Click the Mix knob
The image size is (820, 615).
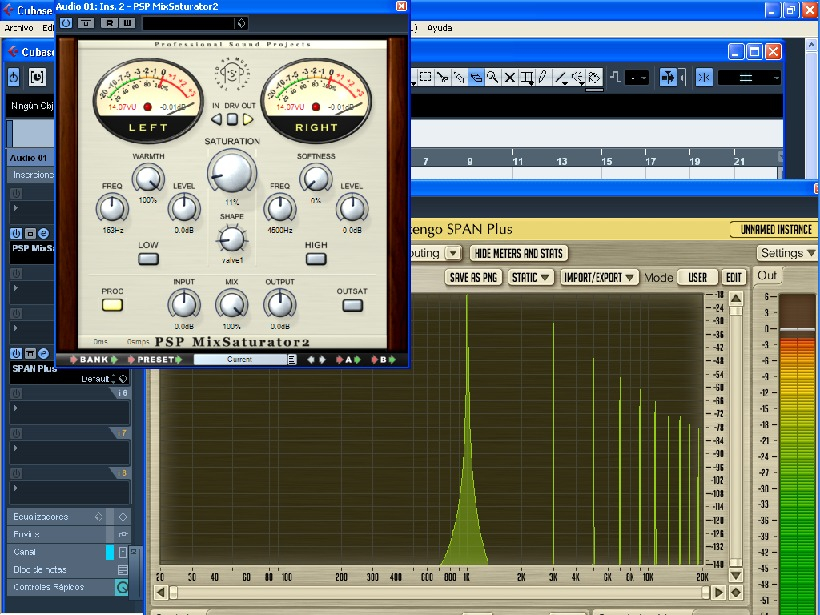tap(232, 304)
